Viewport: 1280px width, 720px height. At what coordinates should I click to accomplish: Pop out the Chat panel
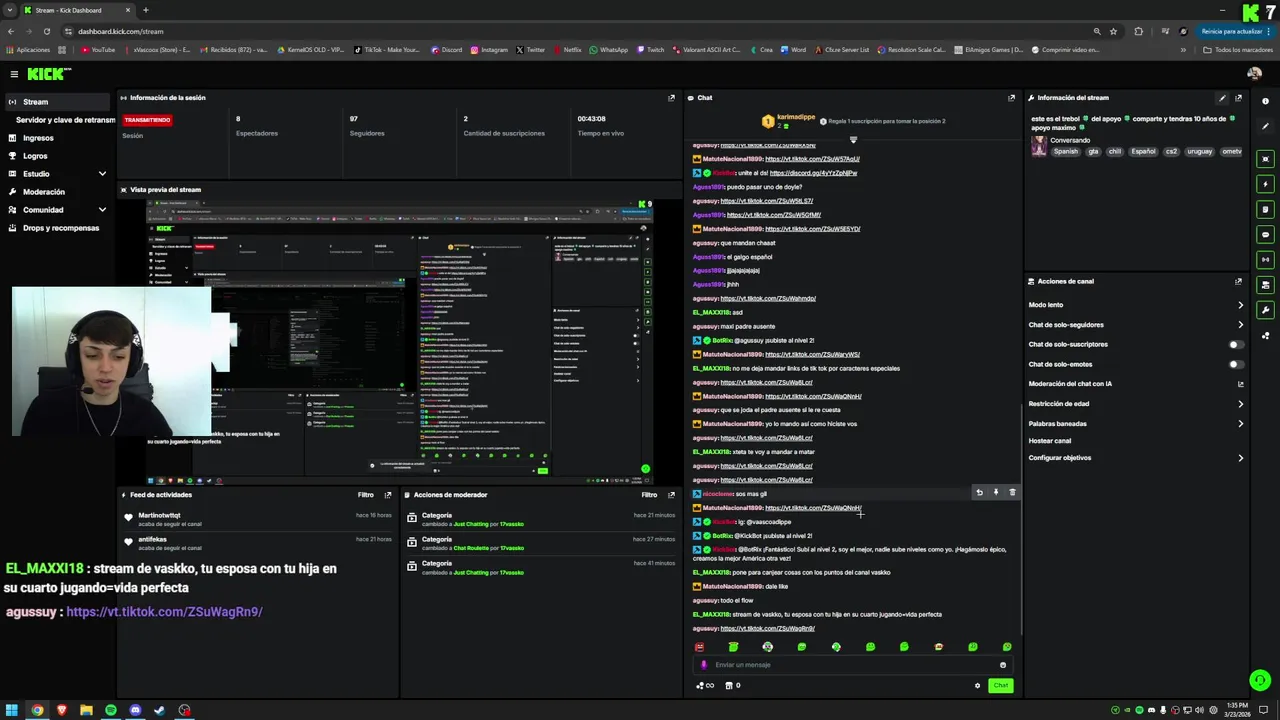pos(1011,98)
